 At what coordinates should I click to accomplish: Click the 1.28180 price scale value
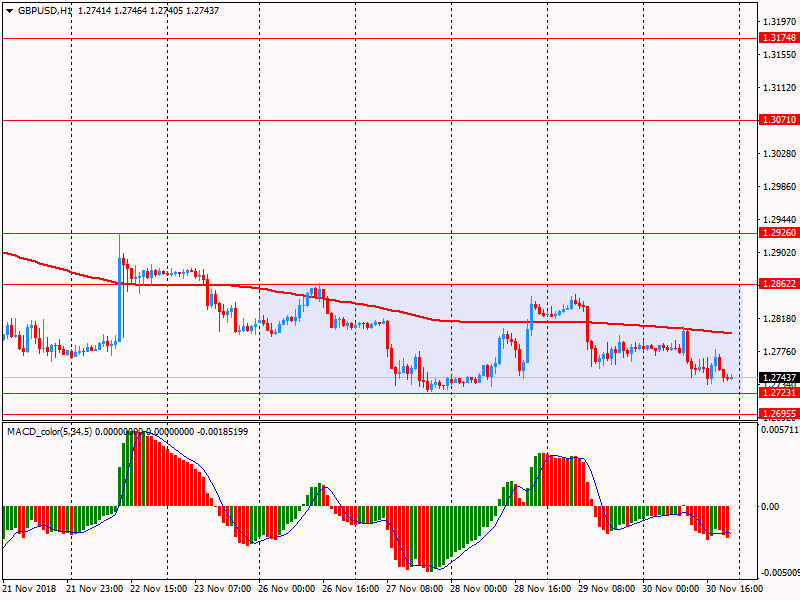coord(780,319)
